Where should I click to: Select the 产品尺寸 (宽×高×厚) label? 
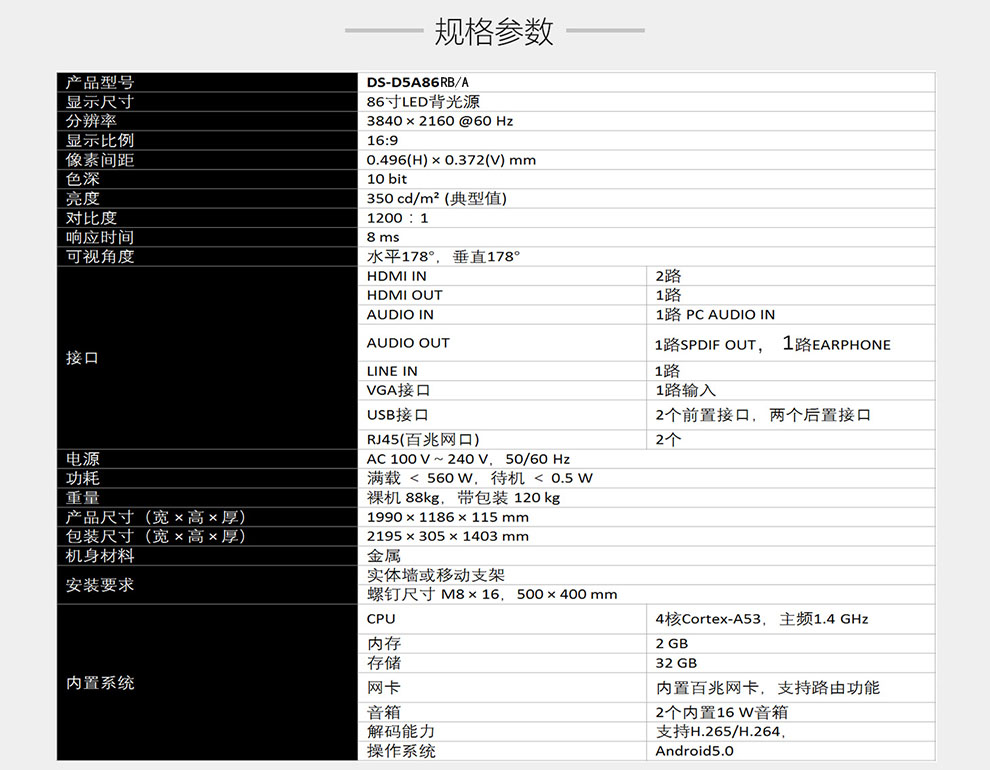click(x=155, y=518)
